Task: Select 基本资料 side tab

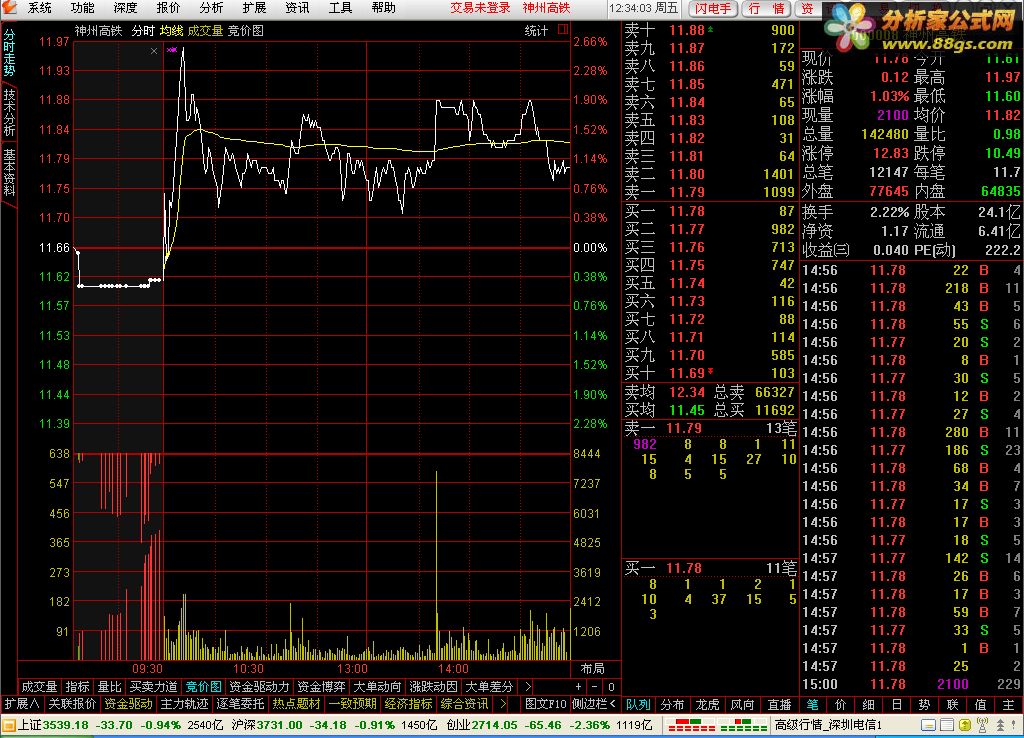Action: pyautogui.click(x=9, y=172)
